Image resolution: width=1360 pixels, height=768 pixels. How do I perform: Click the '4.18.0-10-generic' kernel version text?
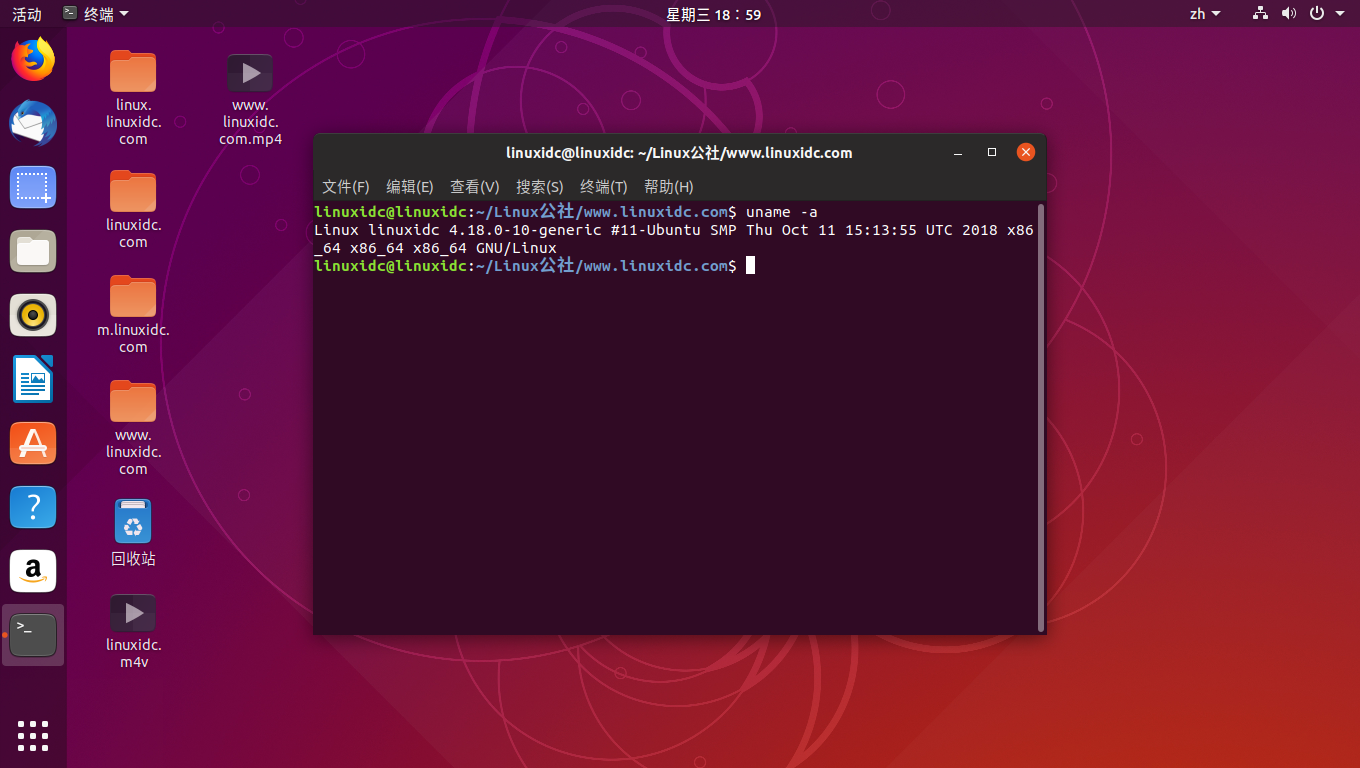(x=526, y=230)
